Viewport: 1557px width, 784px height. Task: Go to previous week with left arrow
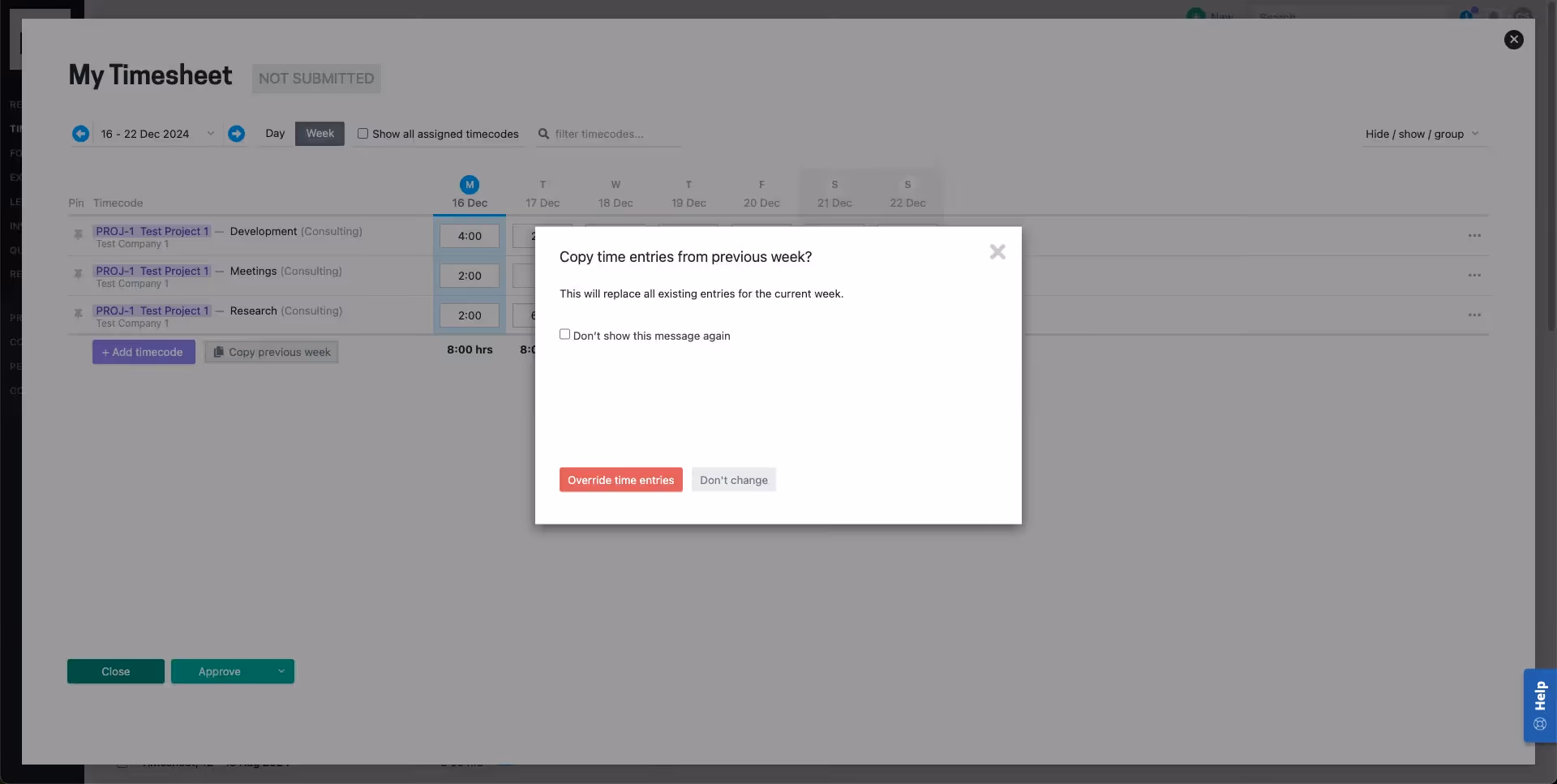[x=80, y=134]
